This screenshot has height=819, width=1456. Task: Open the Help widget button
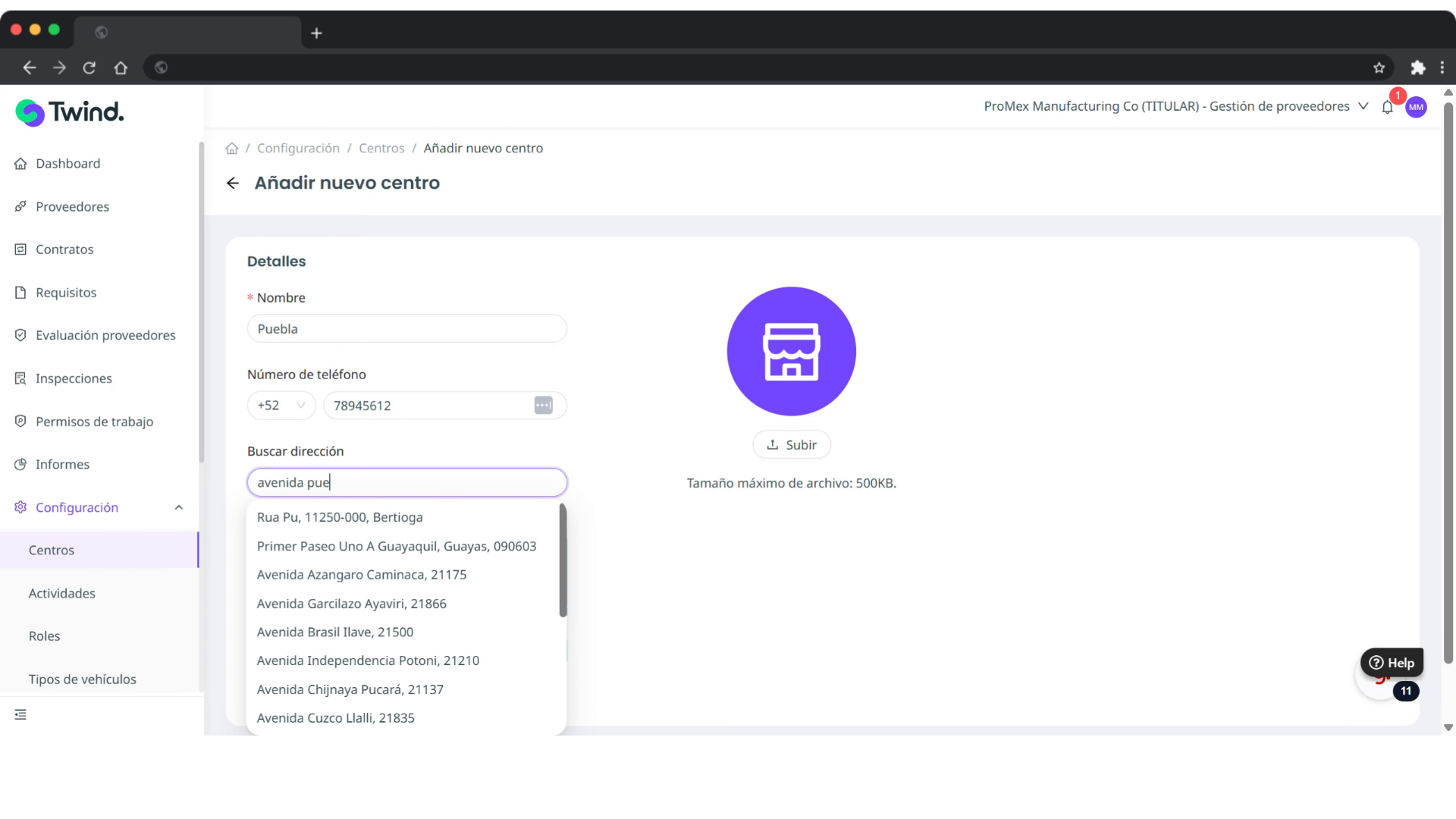click(x=1392, y=662)
